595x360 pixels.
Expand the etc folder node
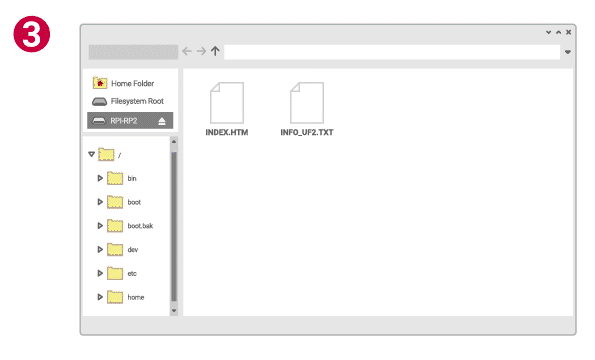point(100,273)
